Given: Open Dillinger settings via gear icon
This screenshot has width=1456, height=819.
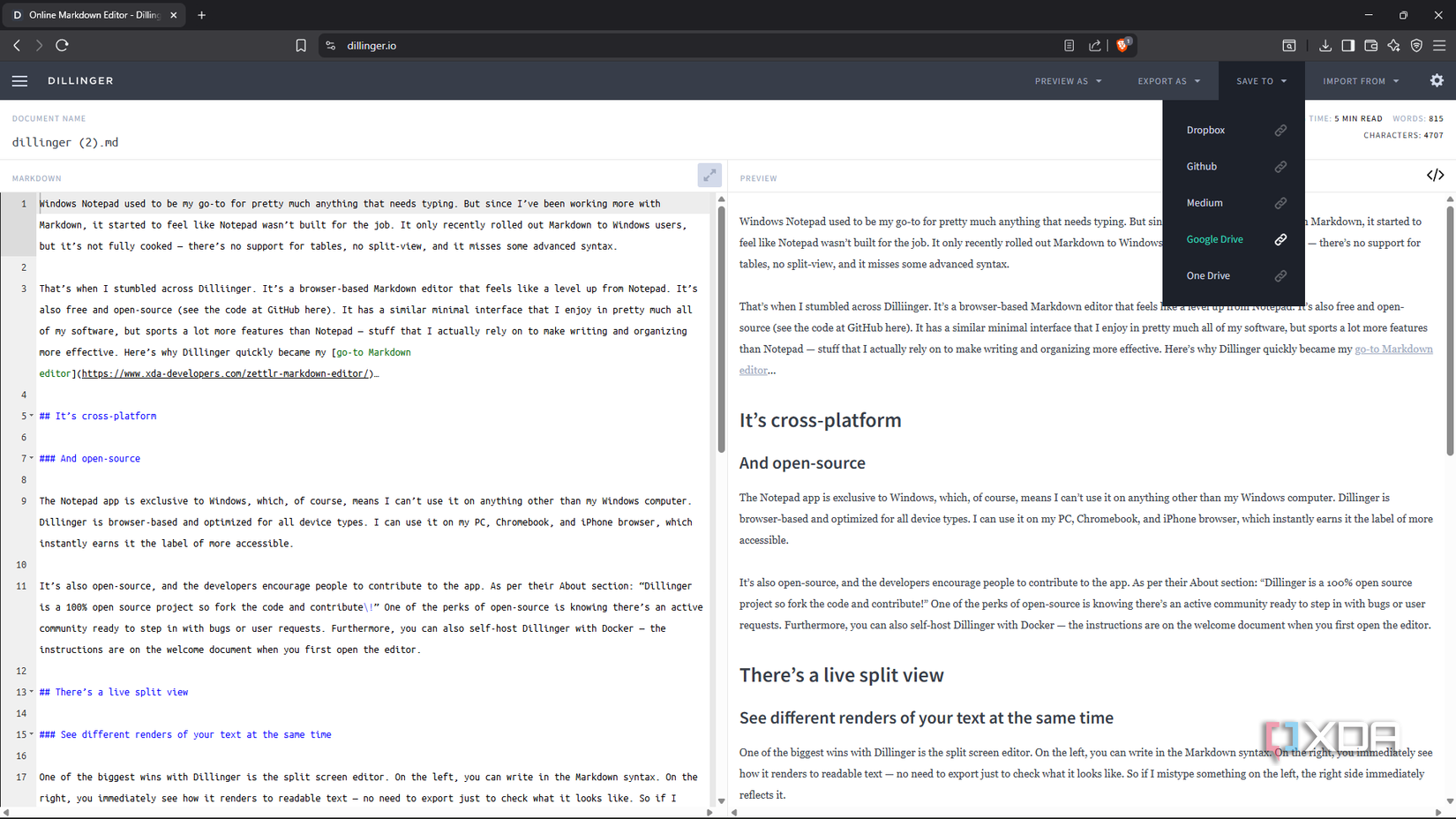Looking at the screenshot, I should (1437, 80).
